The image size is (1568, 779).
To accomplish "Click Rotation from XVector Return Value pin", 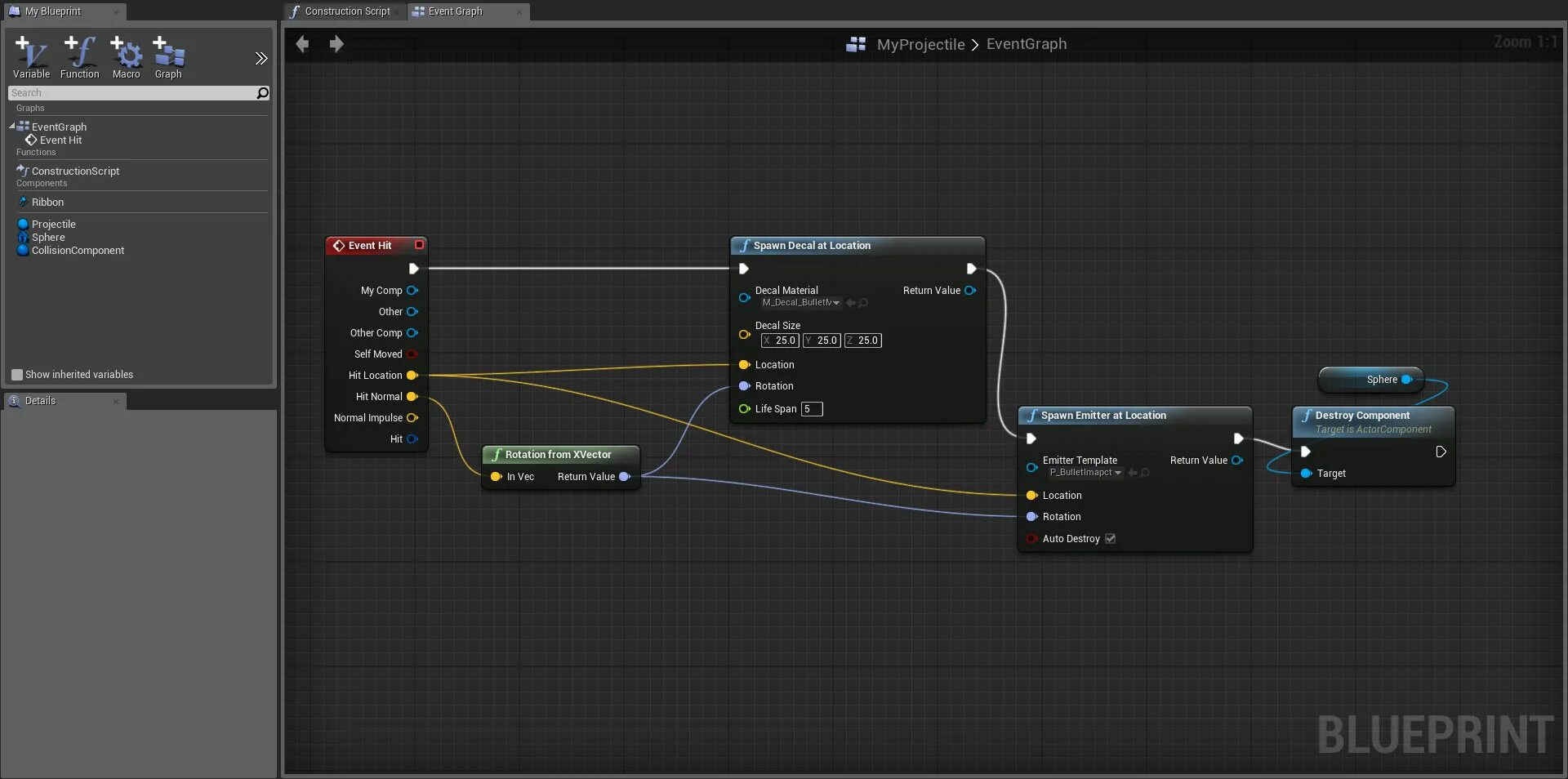I will coord(625,477).
